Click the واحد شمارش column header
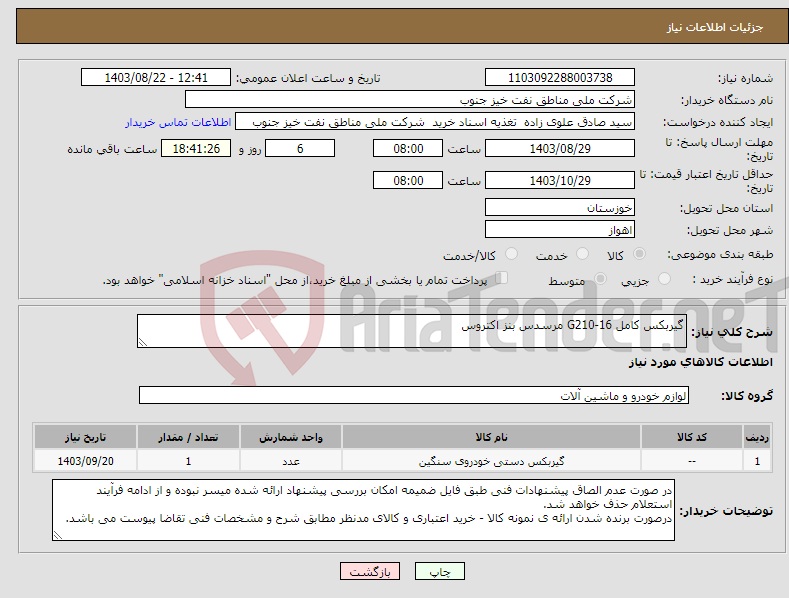Screen dimensions: 789x598 click(291, 437)
